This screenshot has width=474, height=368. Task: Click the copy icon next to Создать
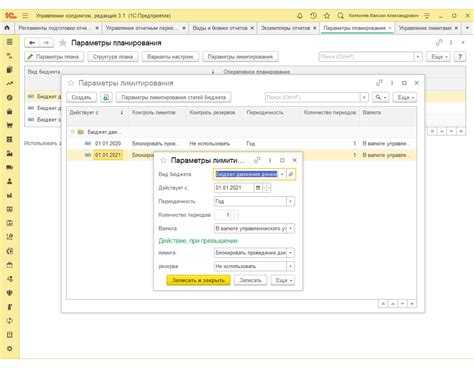click(x=106, y=97)
